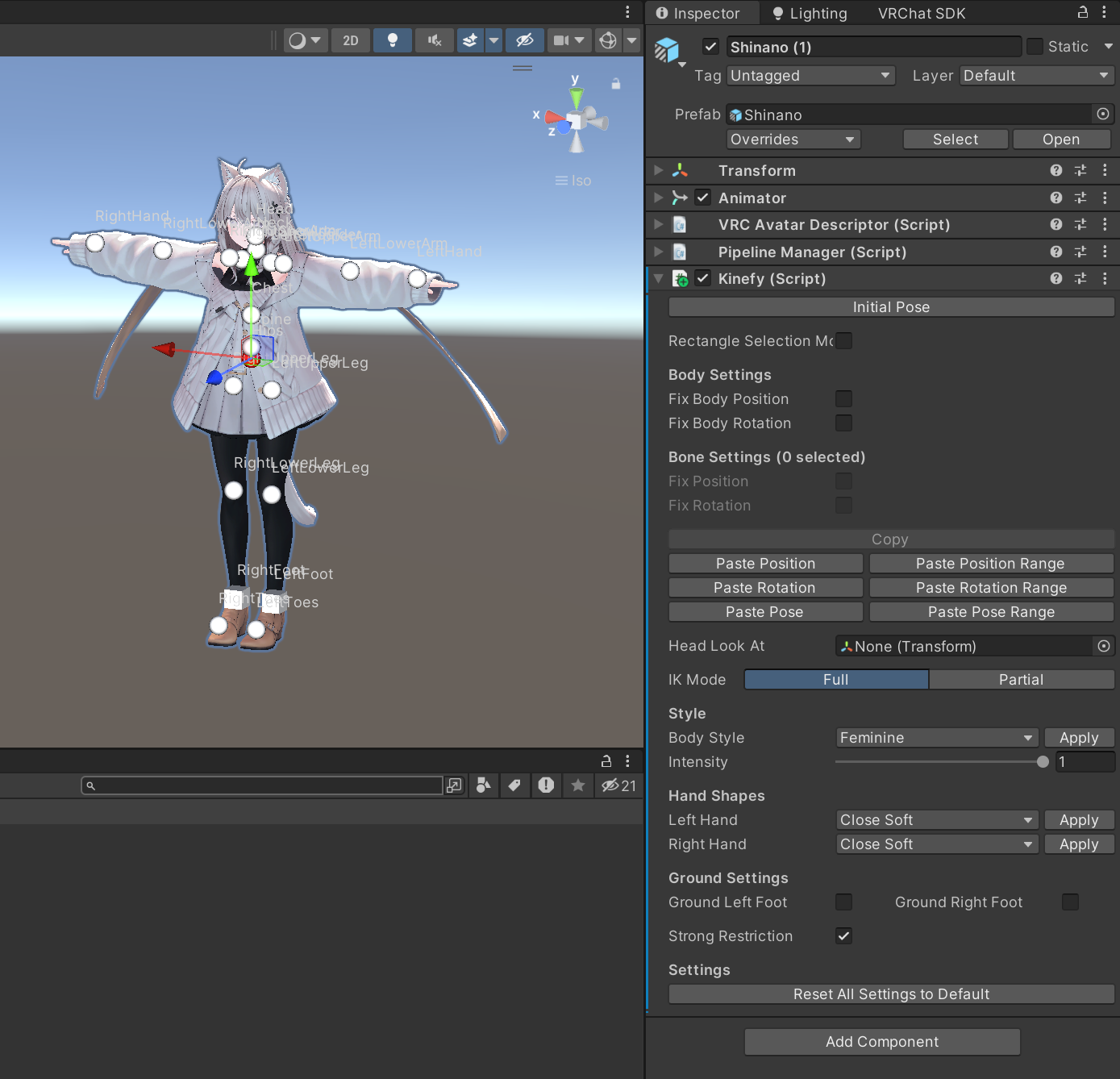The height and width of the screenshot is (1079, 1120).
Task: Toggle gizmos globe icon in scene toolbar
Action: click(609, 40)
